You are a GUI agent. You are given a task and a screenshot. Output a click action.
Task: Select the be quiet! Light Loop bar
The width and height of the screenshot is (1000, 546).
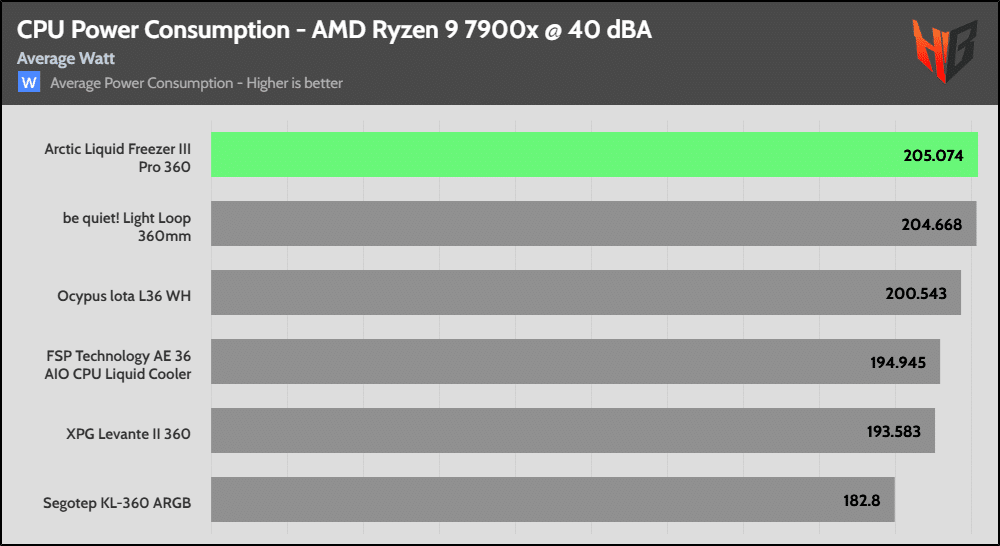coord(593,224)
